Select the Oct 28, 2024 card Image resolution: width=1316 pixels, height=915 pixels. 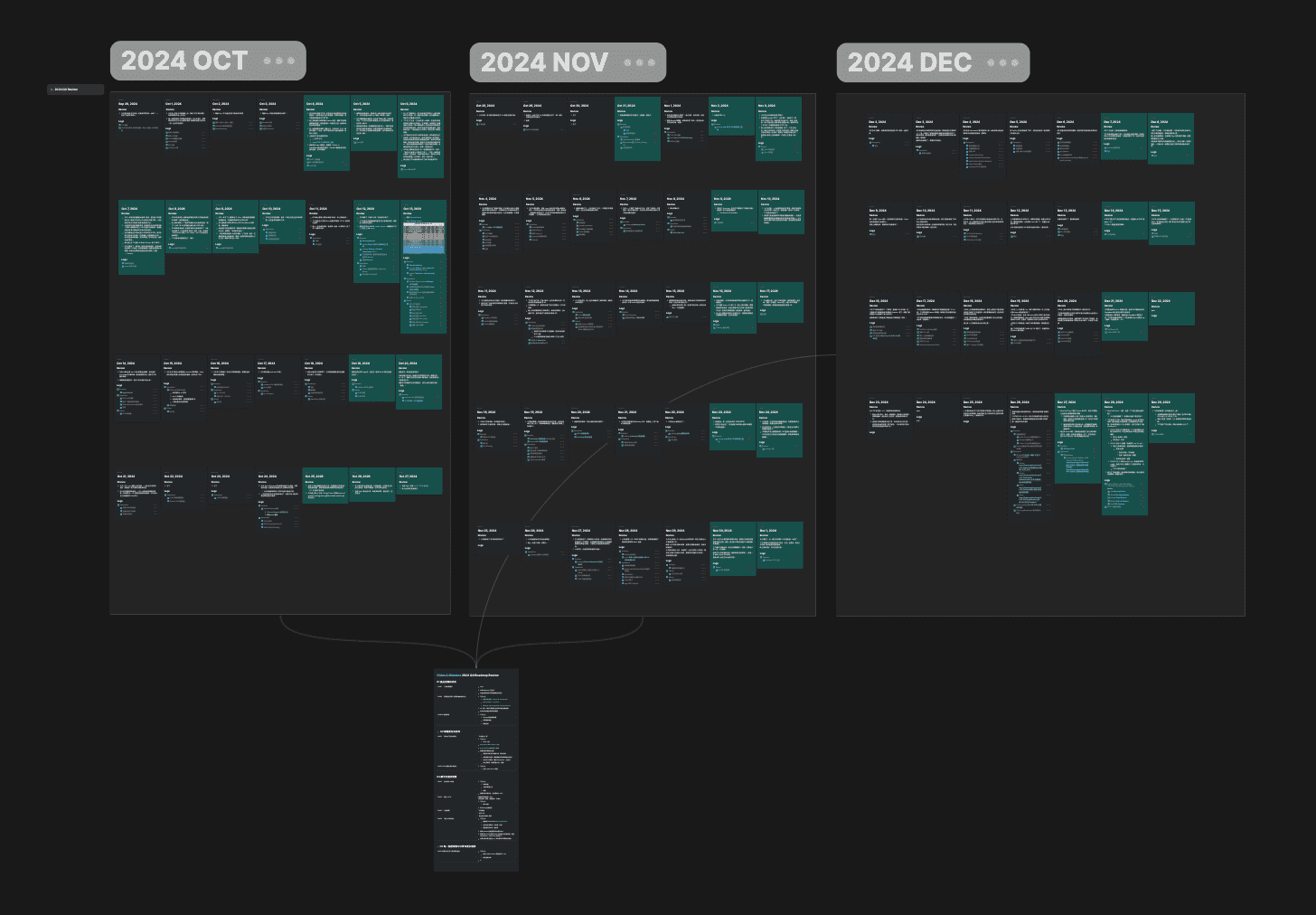click(497, 115)
